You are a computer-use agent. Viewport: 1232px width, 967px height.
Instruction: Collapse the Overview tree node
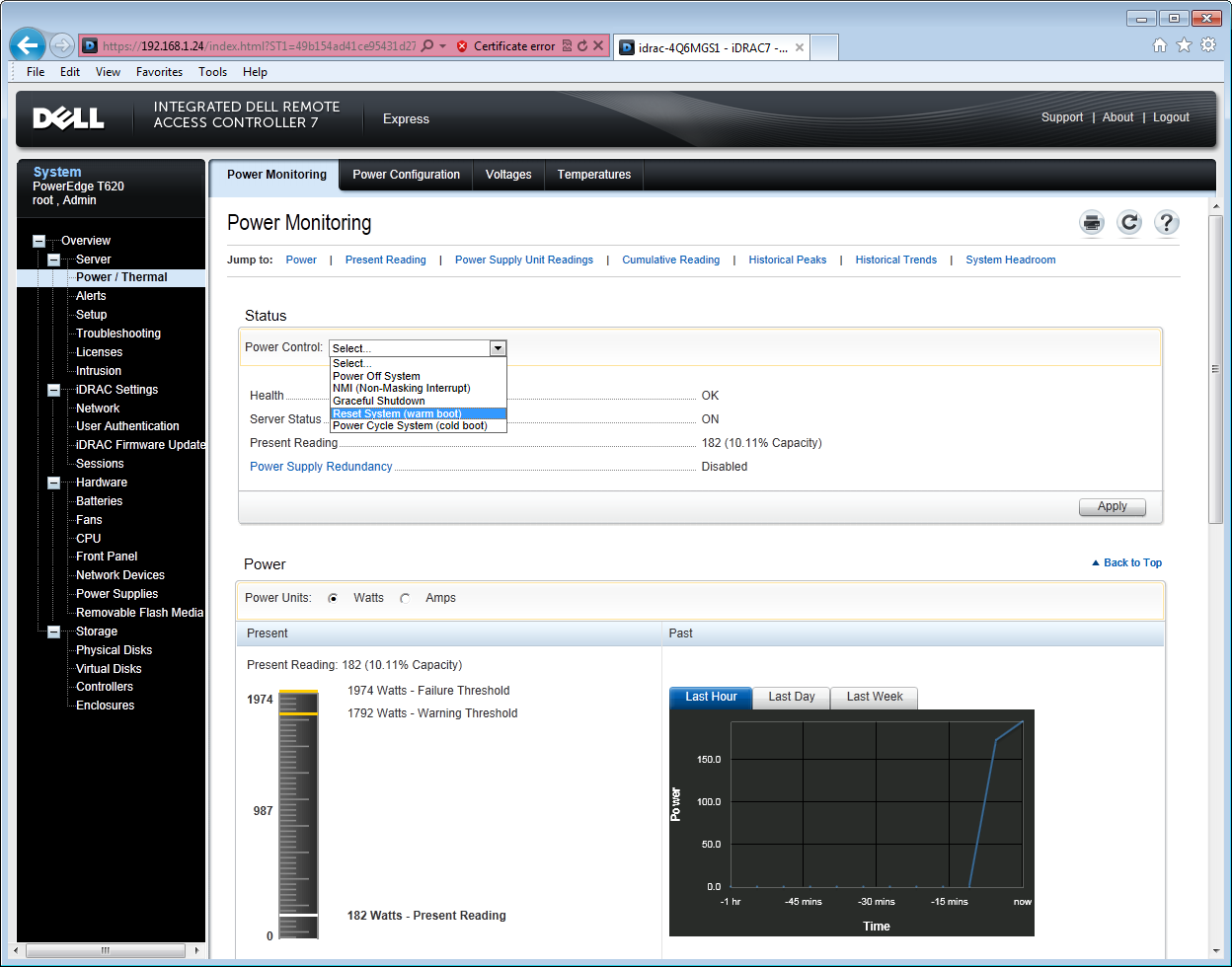(38, 241)
